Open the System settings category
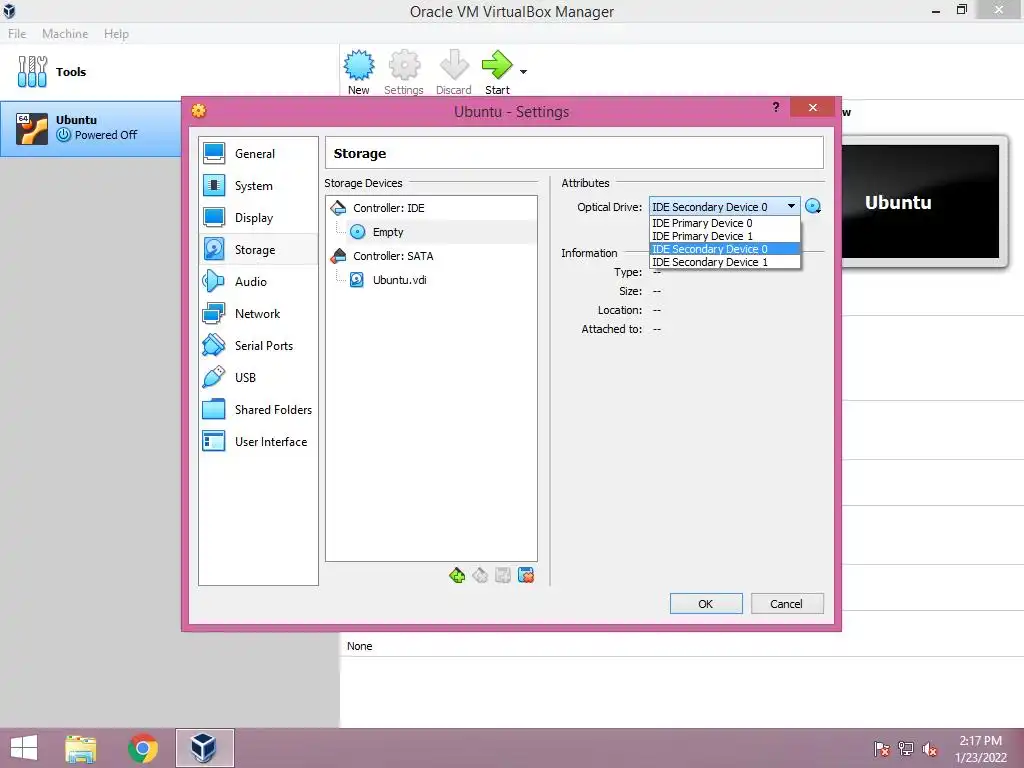Viewport: 1024px width, 768px height. [x=258, y=185]
